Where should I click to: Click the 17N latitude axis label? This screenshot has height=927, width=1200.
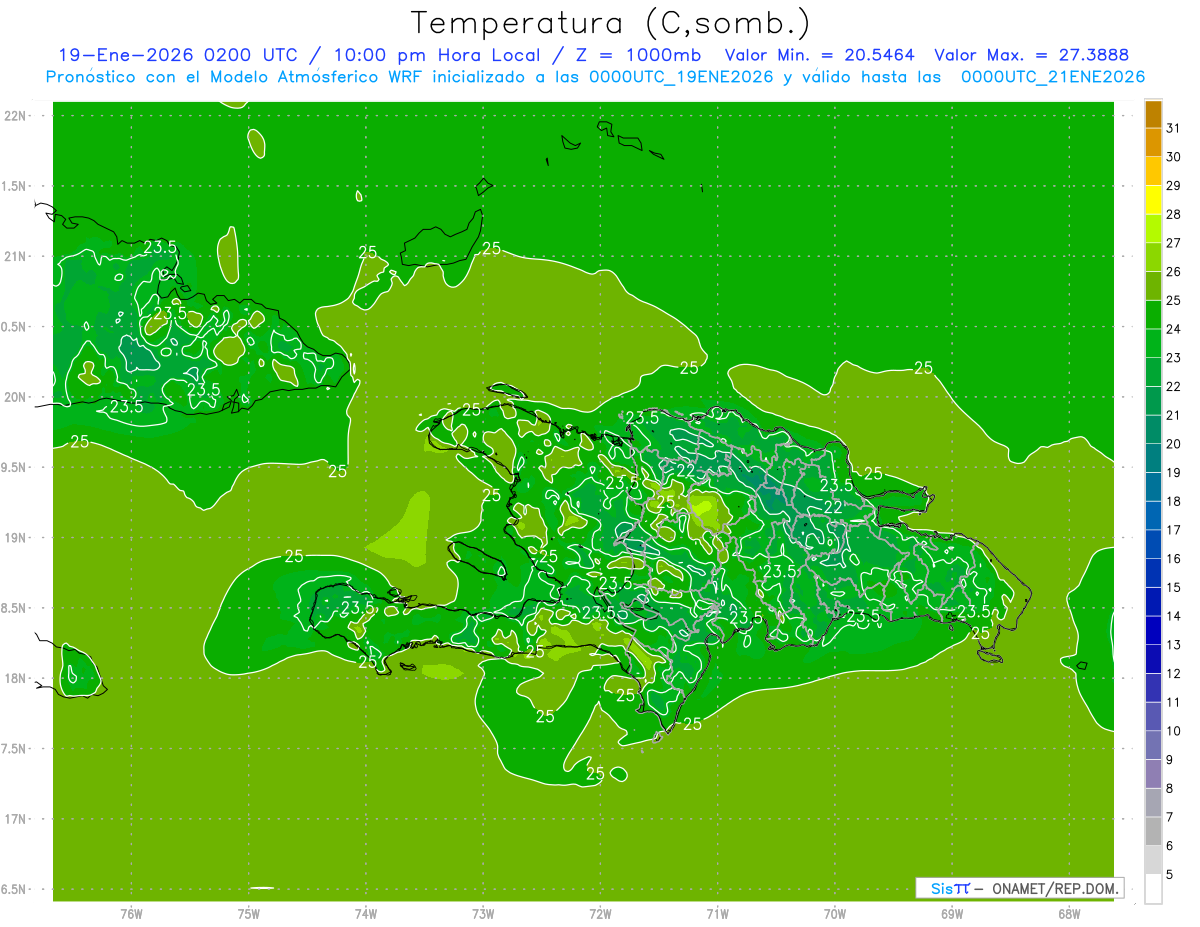coord(17,819)
